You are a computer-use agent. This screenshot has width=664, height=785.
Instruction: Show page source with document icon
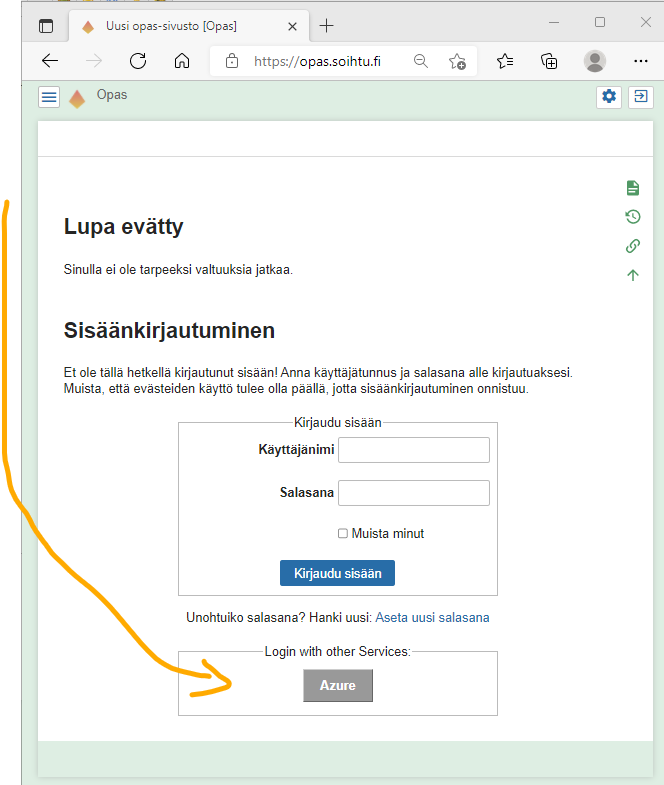tap(633, 188)
